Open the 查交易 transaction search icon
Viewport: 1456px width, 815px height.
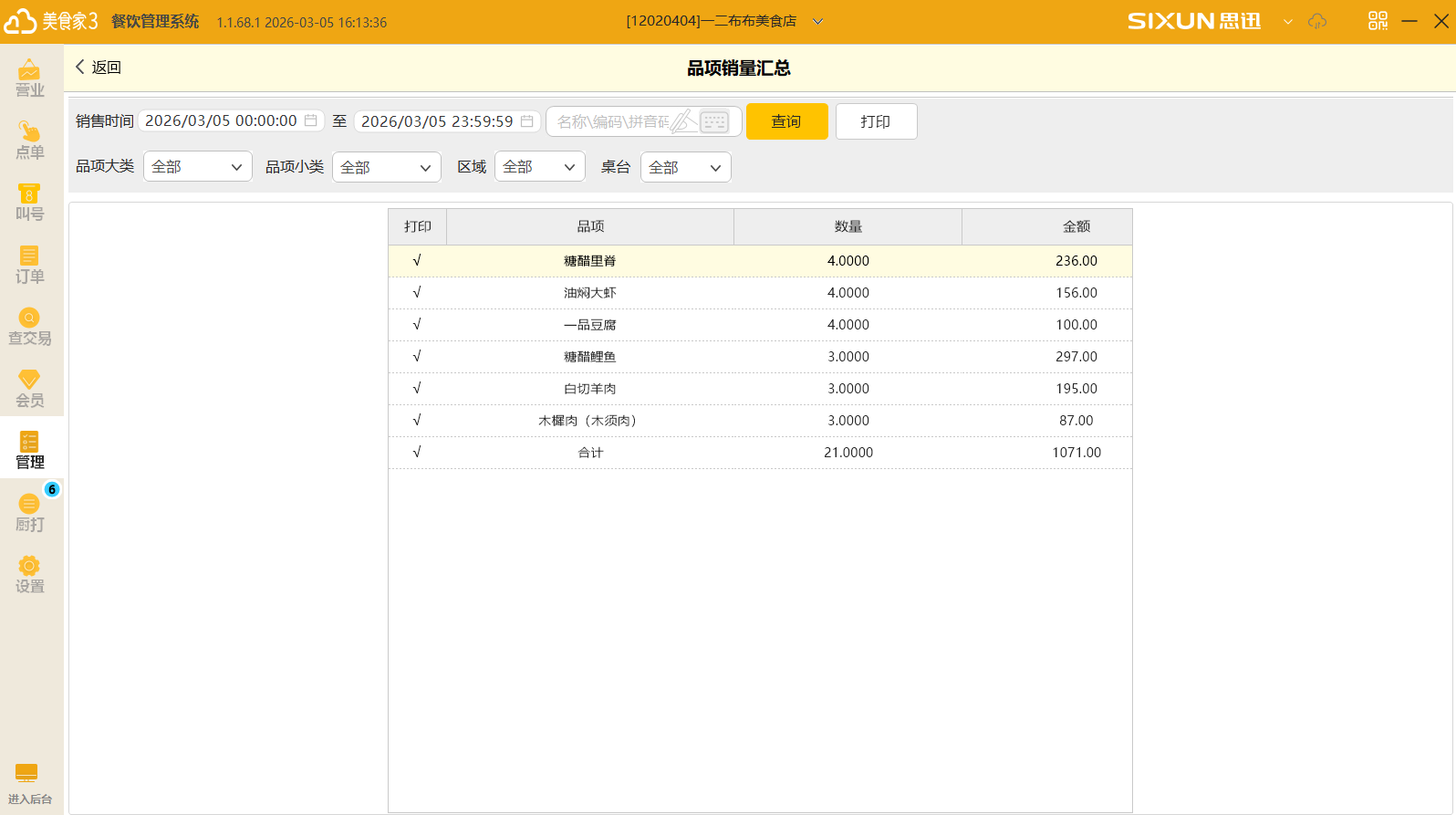pos(29,326)
